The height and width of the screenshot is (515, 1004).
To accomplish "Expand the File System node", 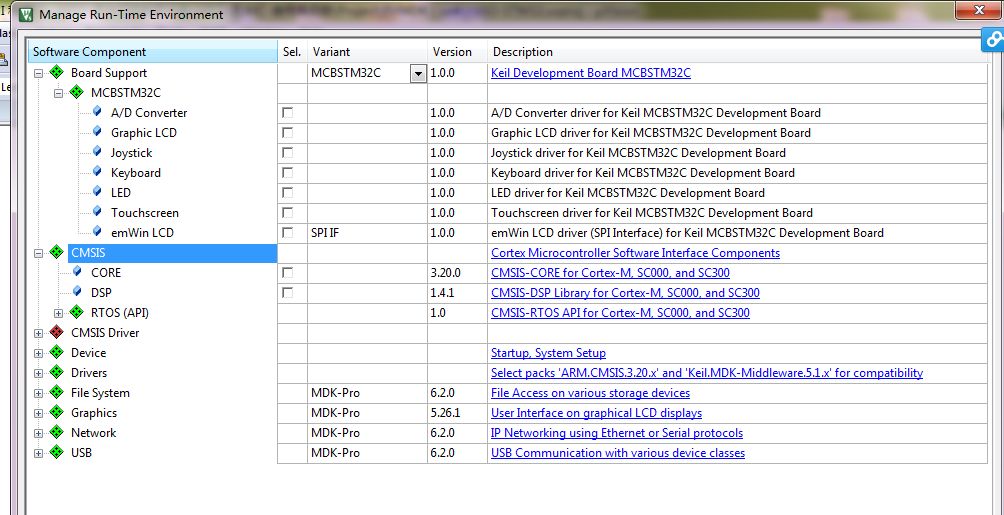I will 38,393.
